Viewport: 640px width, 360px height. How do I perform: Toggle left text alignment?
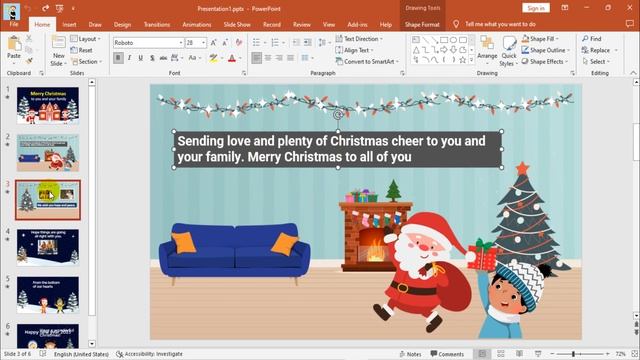coord(256,58)
